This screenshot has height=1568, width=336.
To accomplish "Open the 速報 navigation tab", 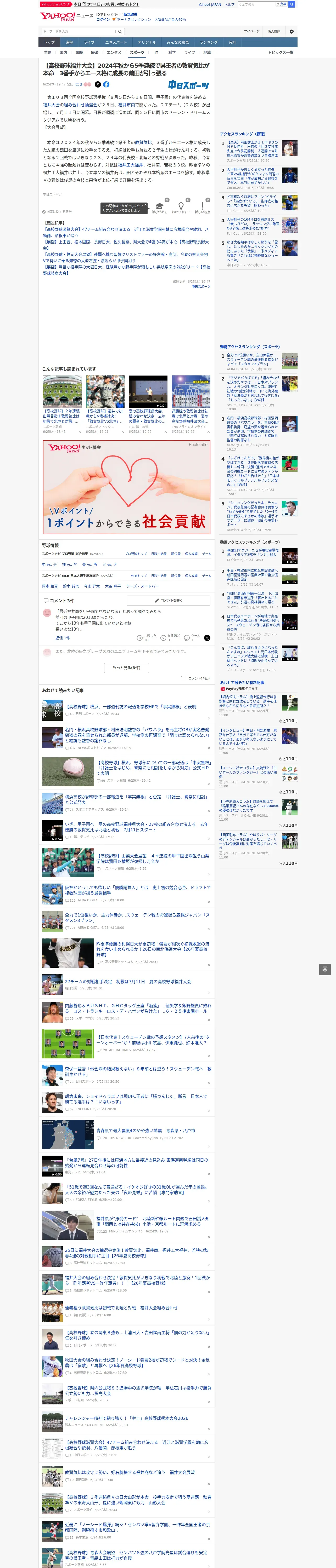I will click(69, 43).
